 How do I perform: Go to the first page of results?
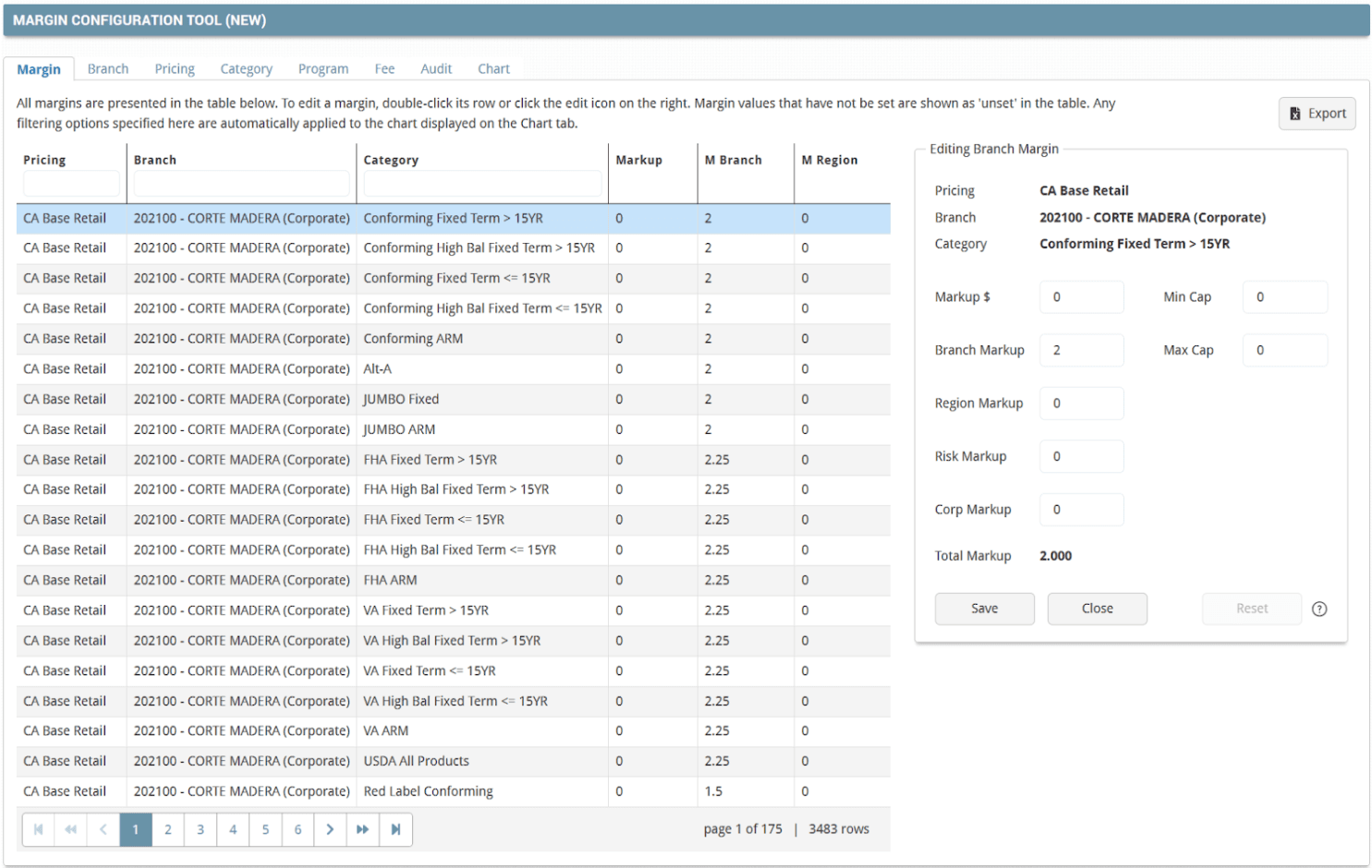(x=38, y=829)
